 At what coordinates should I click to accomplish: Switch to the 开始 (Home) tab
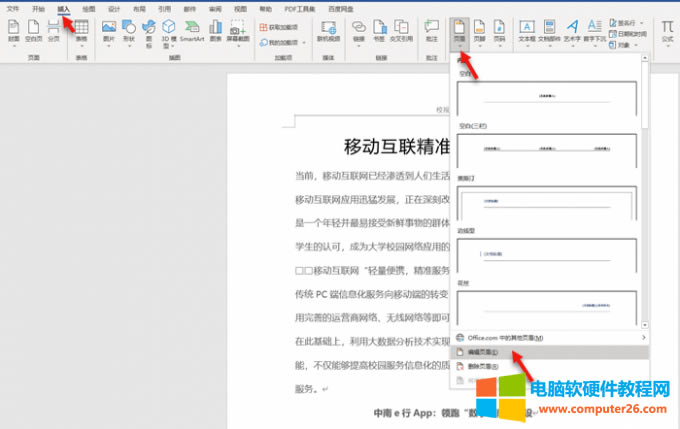(38, 8)
